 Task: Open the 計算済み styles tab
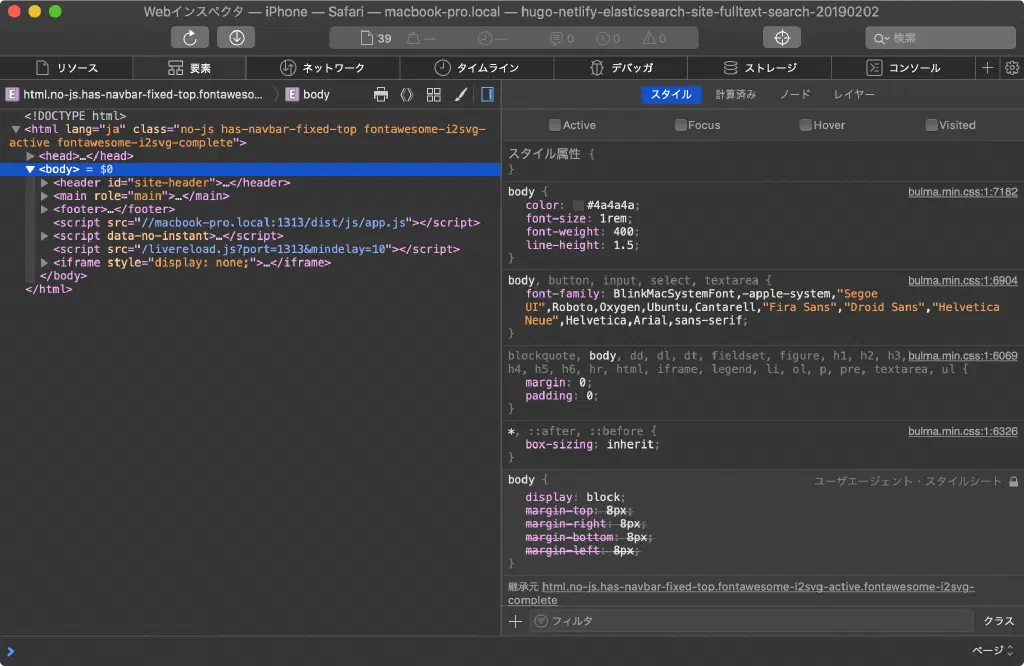click(735, 94)
